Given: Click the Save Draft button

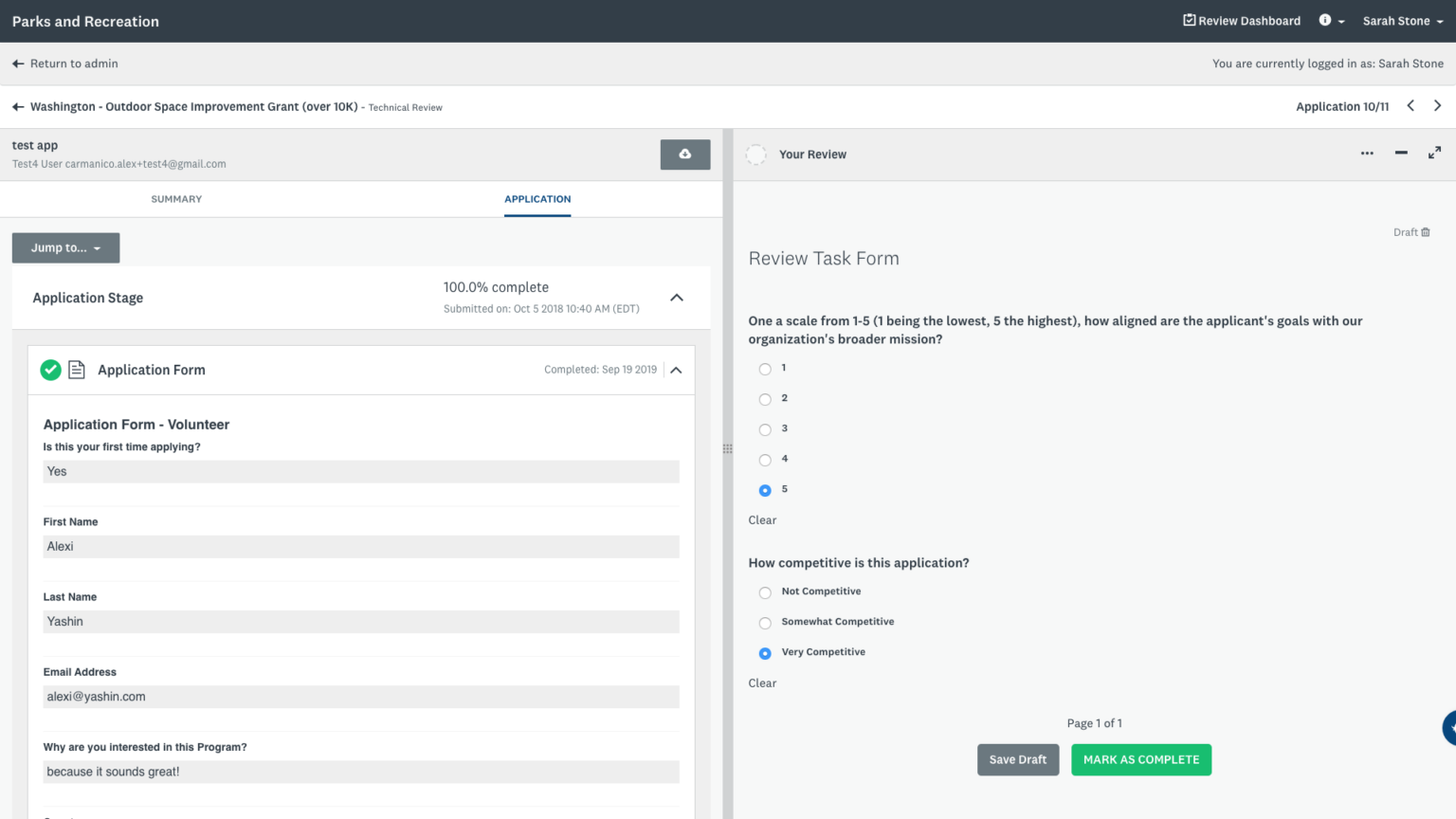Looking at the screenshot, I should click(1017, 759).
